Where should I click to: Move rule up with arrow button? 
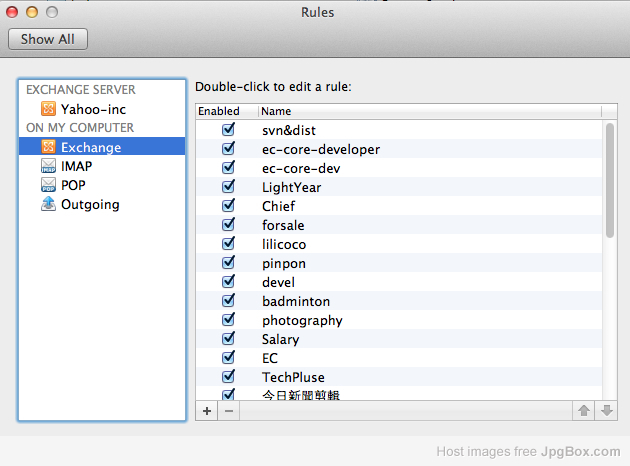click(584, 411)
